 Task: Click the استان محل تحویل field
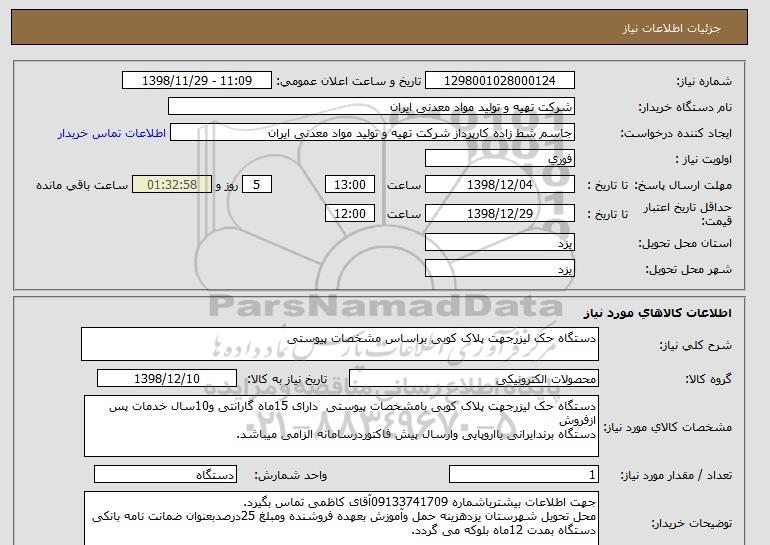pos(499,243)
